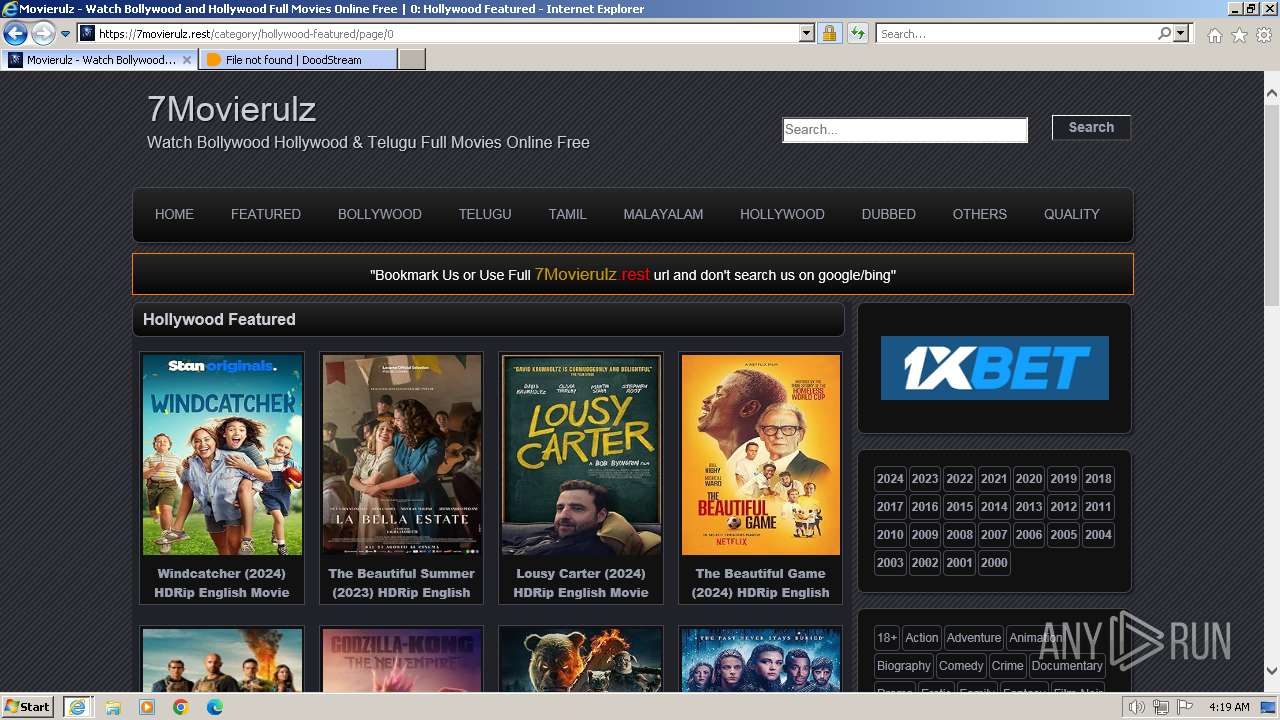The height and width of the screenshot is (720, 1280).
Task: Open the QUALITY menu item
Action: click(1071, 214)
